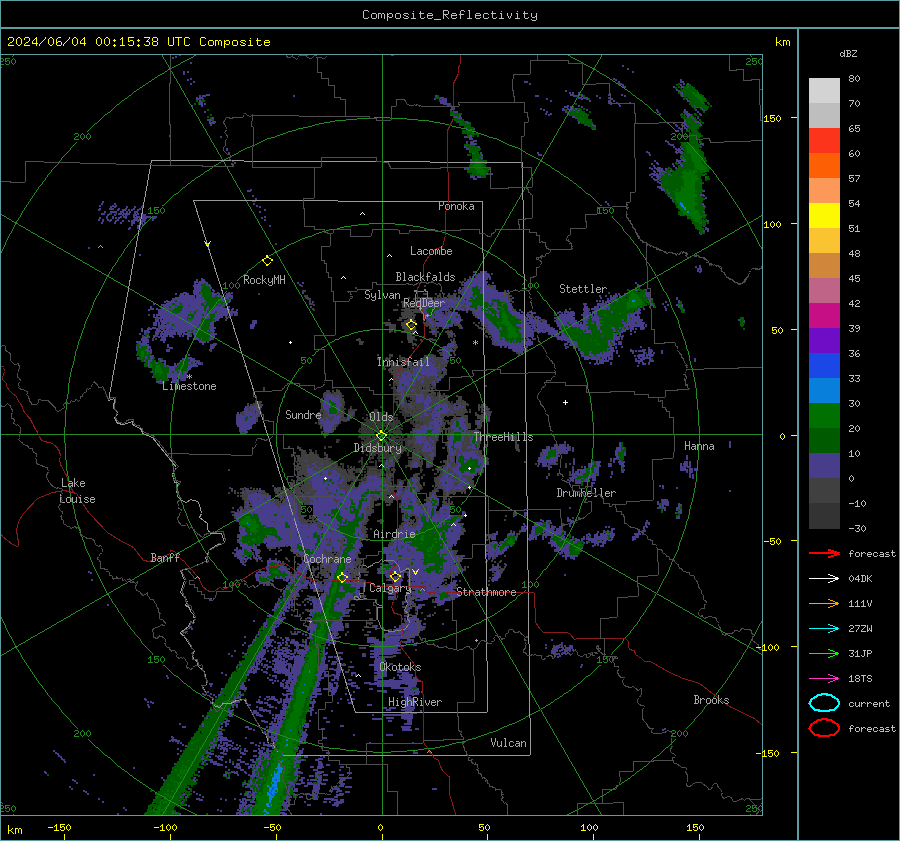Click the yellow radar-center diamond near Didsbury
Image resolution: width=900 pixels, height=841 pixels.
click(381, 436)
